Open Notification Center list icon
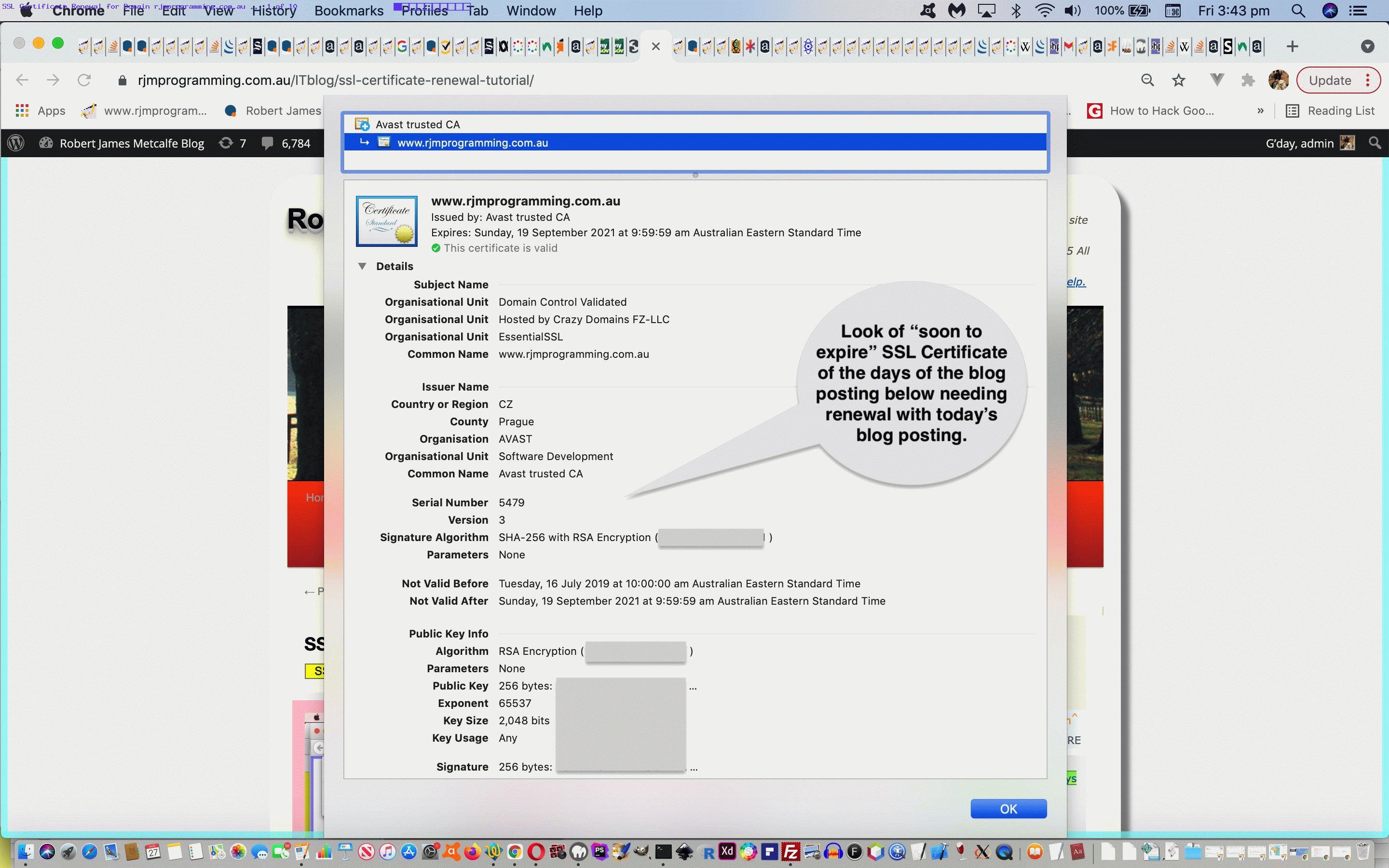The width and height of the screenshot is (1389, 868). pos(1358,10)
